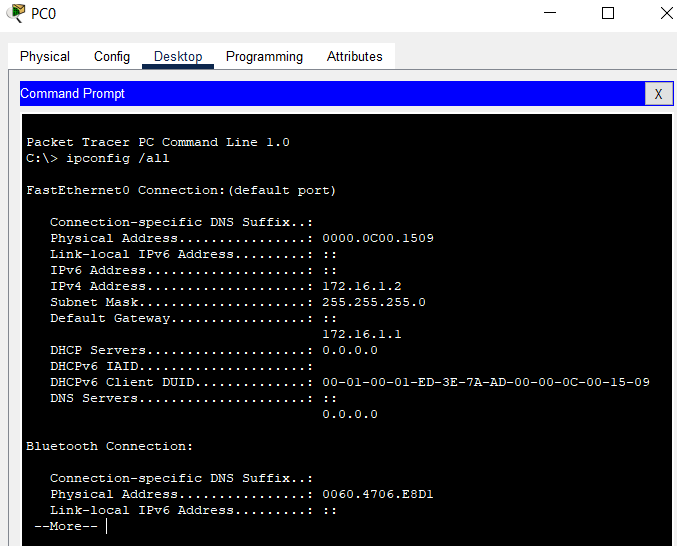Switch to the Physical tab
Viewport: 677px width, 546px height.
pos(45,57)
